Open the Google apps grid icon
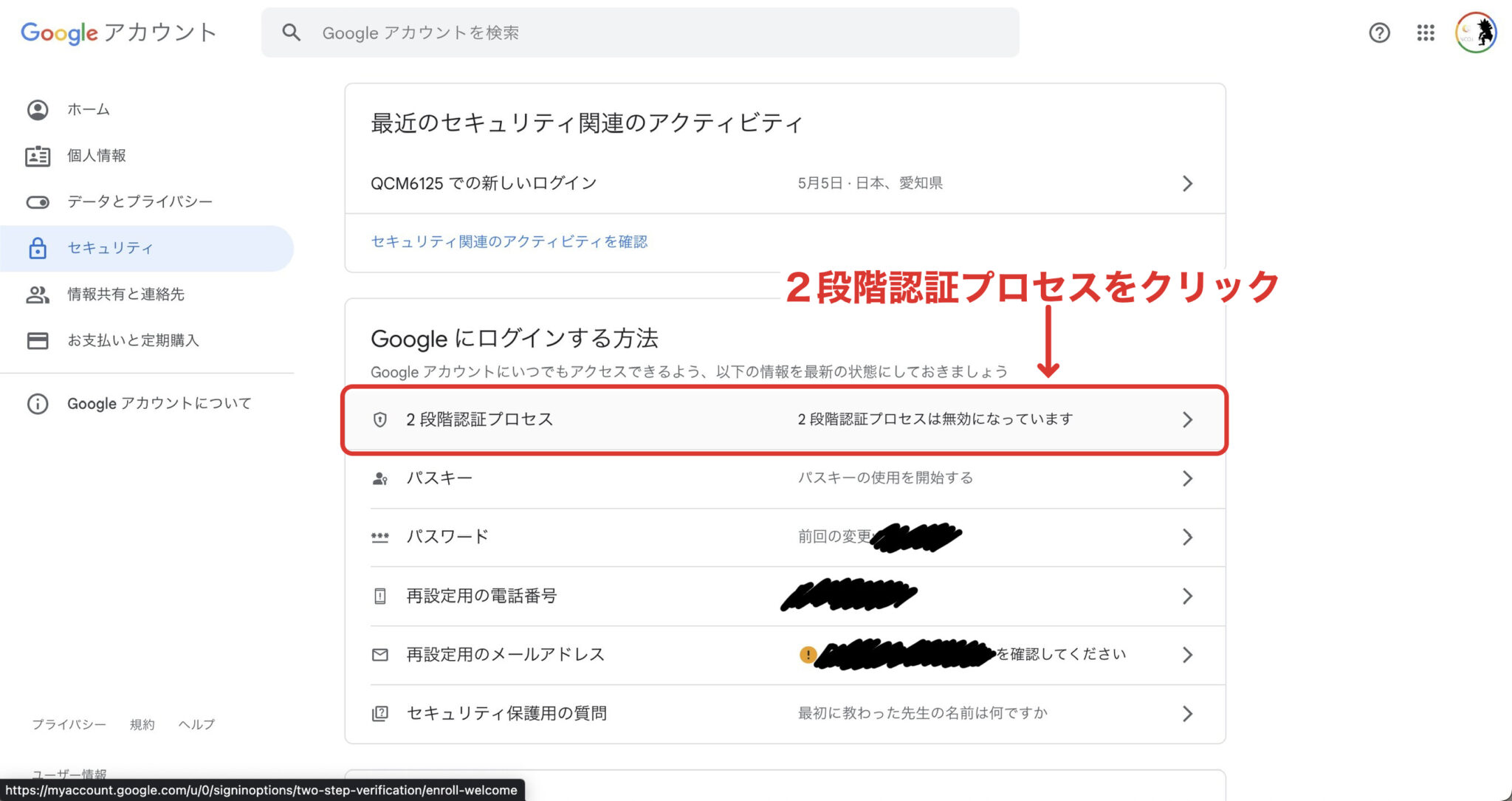The height and width of the screenshot is (801, 1512). 1425,32
